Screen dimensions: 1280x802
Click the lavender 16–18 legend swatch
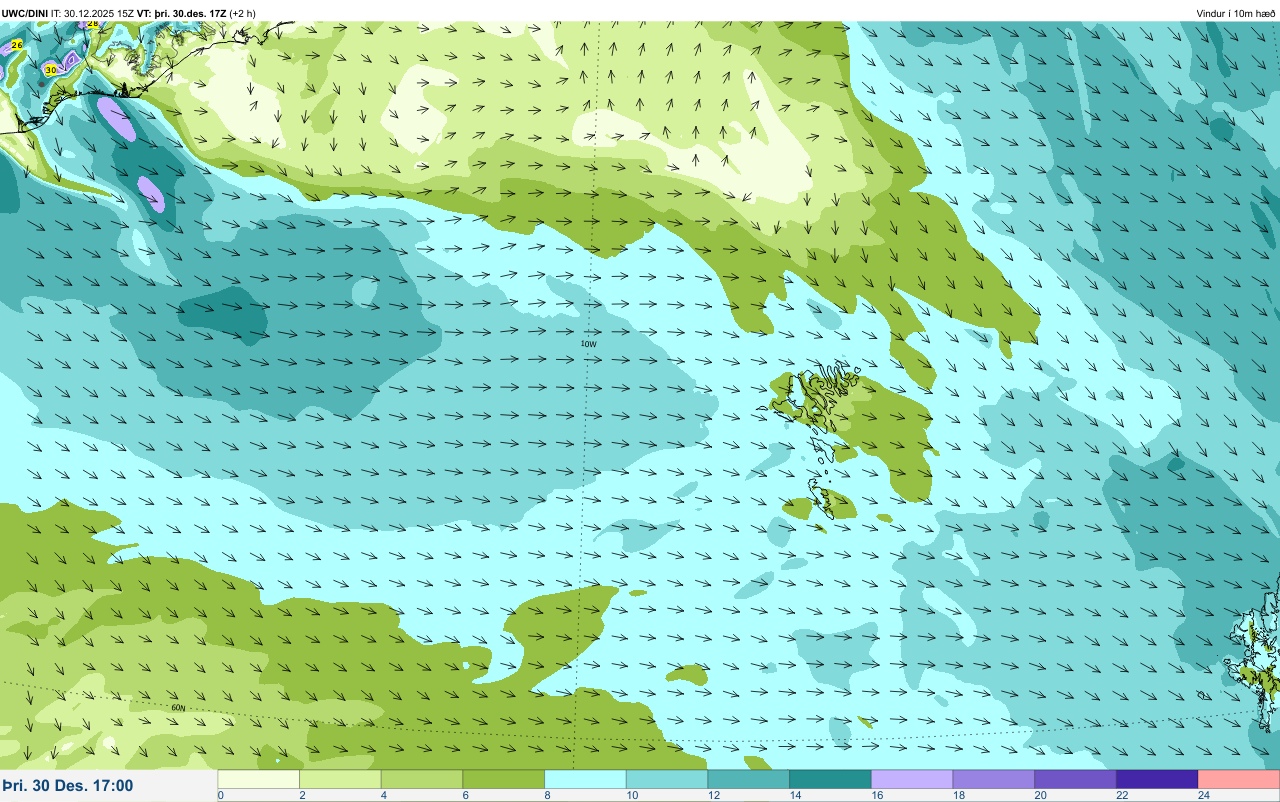pos(912,779)
